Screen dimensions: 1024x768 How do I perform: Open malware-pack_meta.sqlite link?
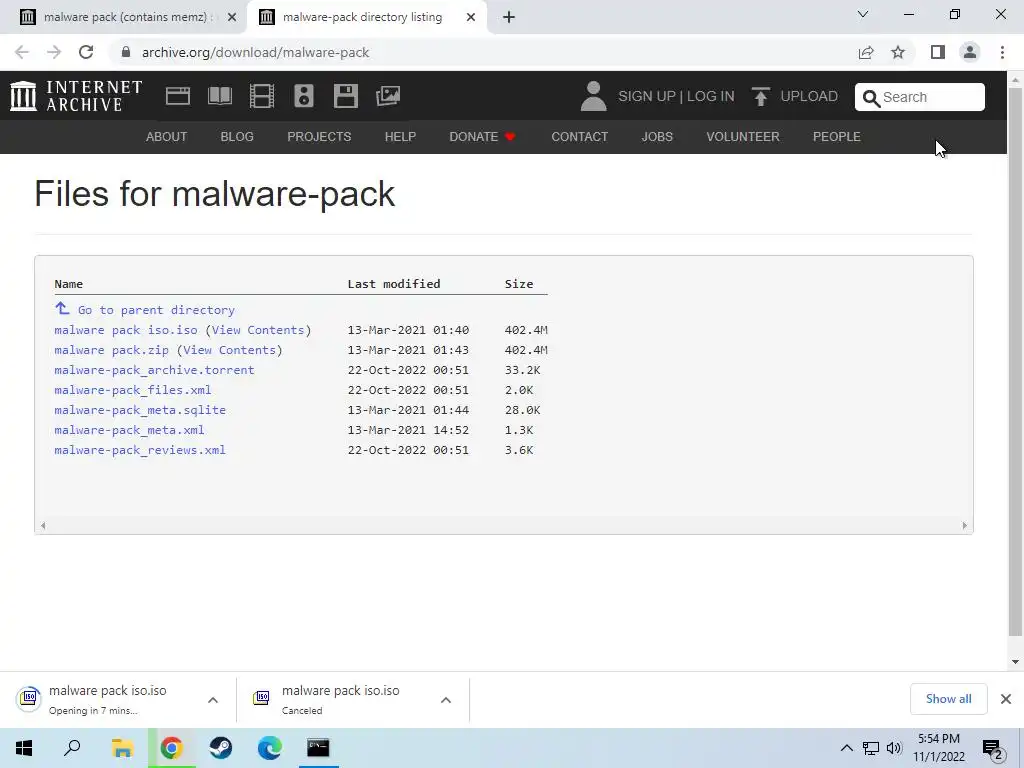point(140,410)
